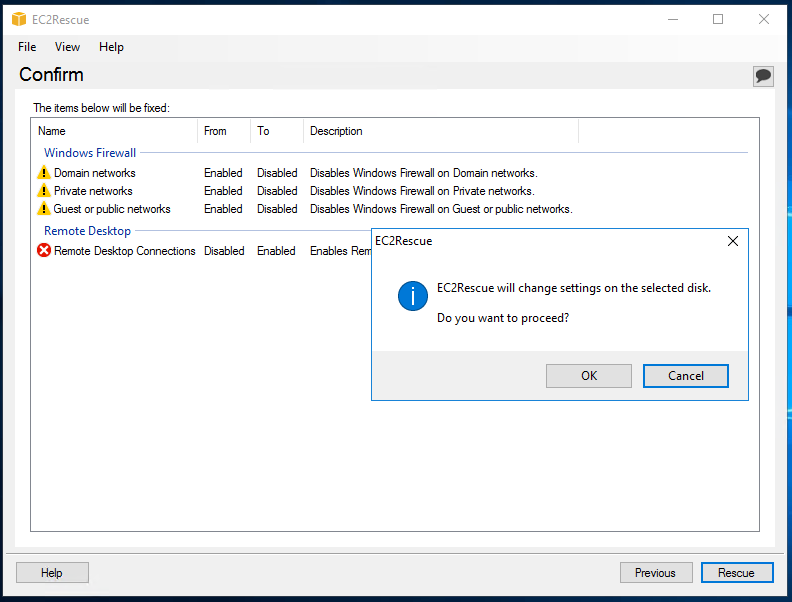Viewport: 792px width, 602px height.
Task: Go back with the Previous button
Action: pyautogui.click(x=656, y=573)
